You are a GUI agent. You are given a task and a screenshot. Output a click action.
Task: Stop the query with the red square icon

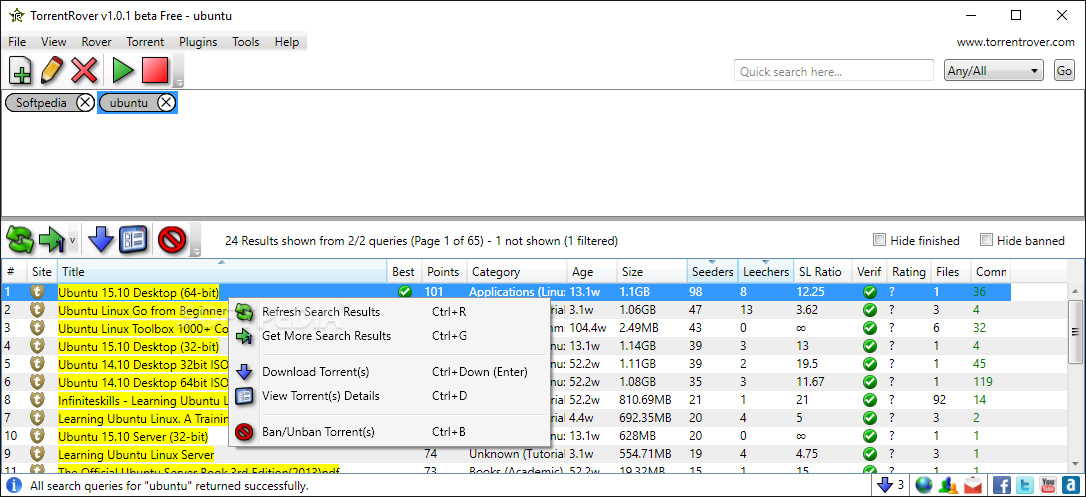coord(155,71)
